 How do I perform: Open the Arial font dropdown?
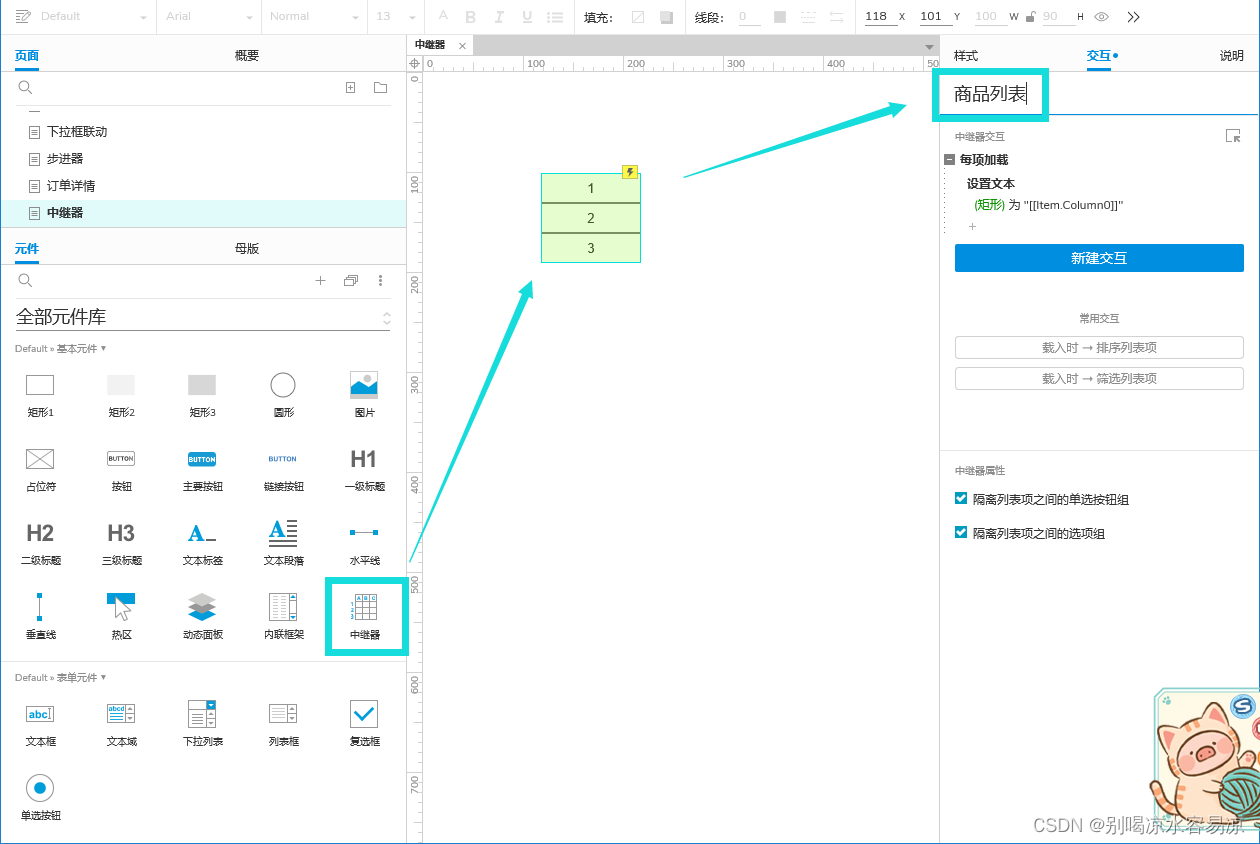208,17
